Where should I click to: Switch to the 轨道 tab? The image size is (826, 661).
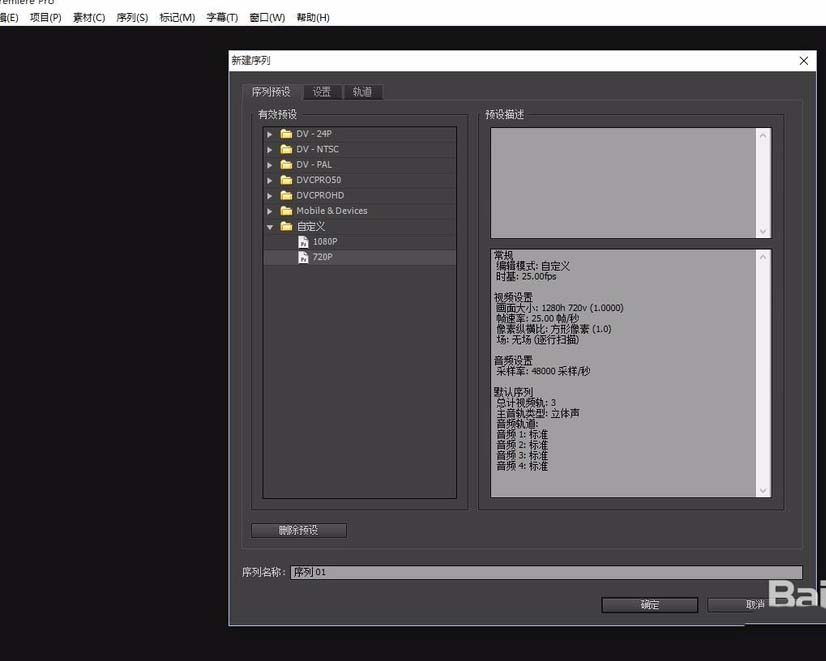click(x=362, y=92)
